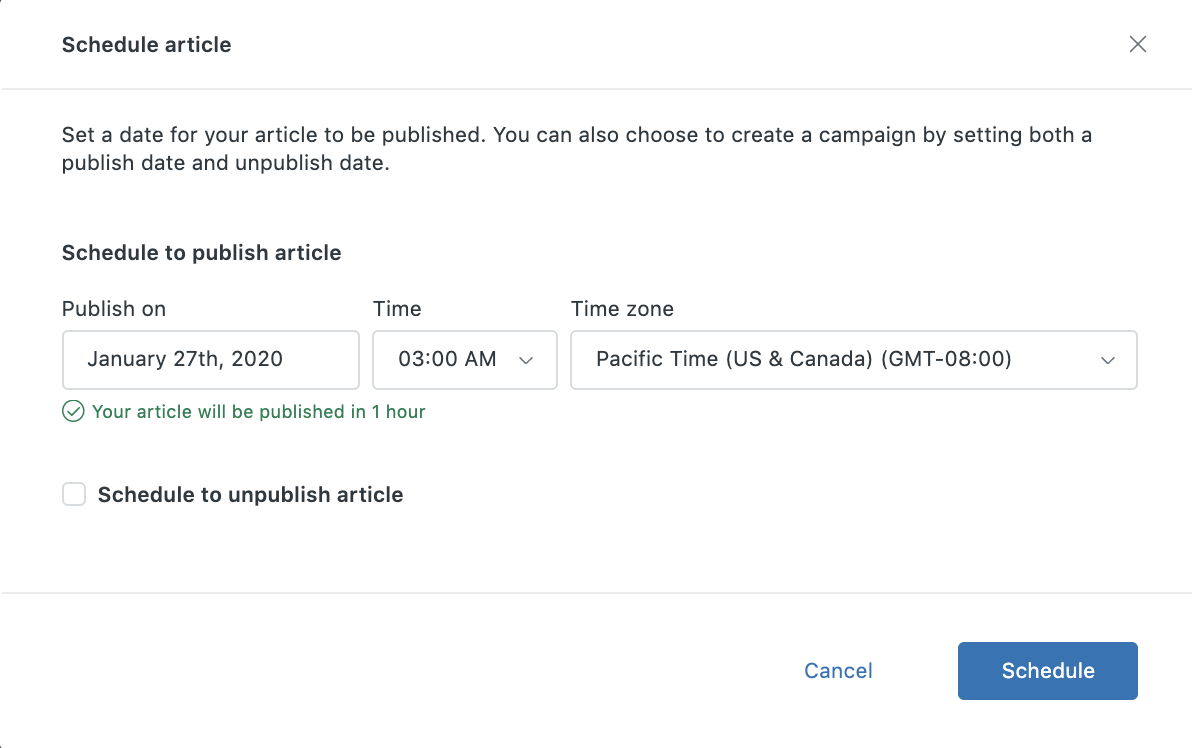Screen dimensions: 1192x748
Task: Click the 'January 27th, 2020' date text
Action: tap(185, 359)
